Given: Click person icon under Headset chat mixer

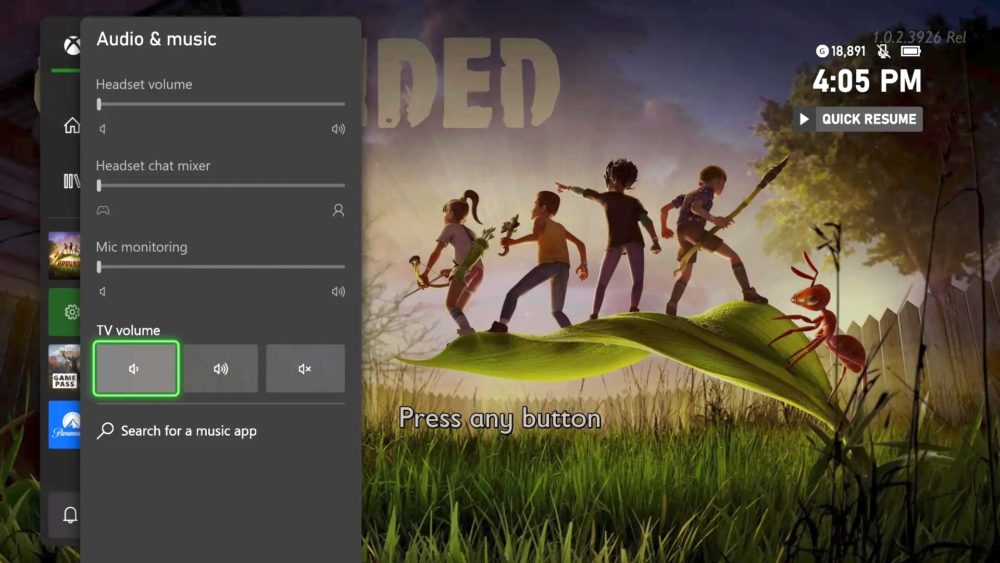Looking at the screenshot, I should tap(339, 210).
